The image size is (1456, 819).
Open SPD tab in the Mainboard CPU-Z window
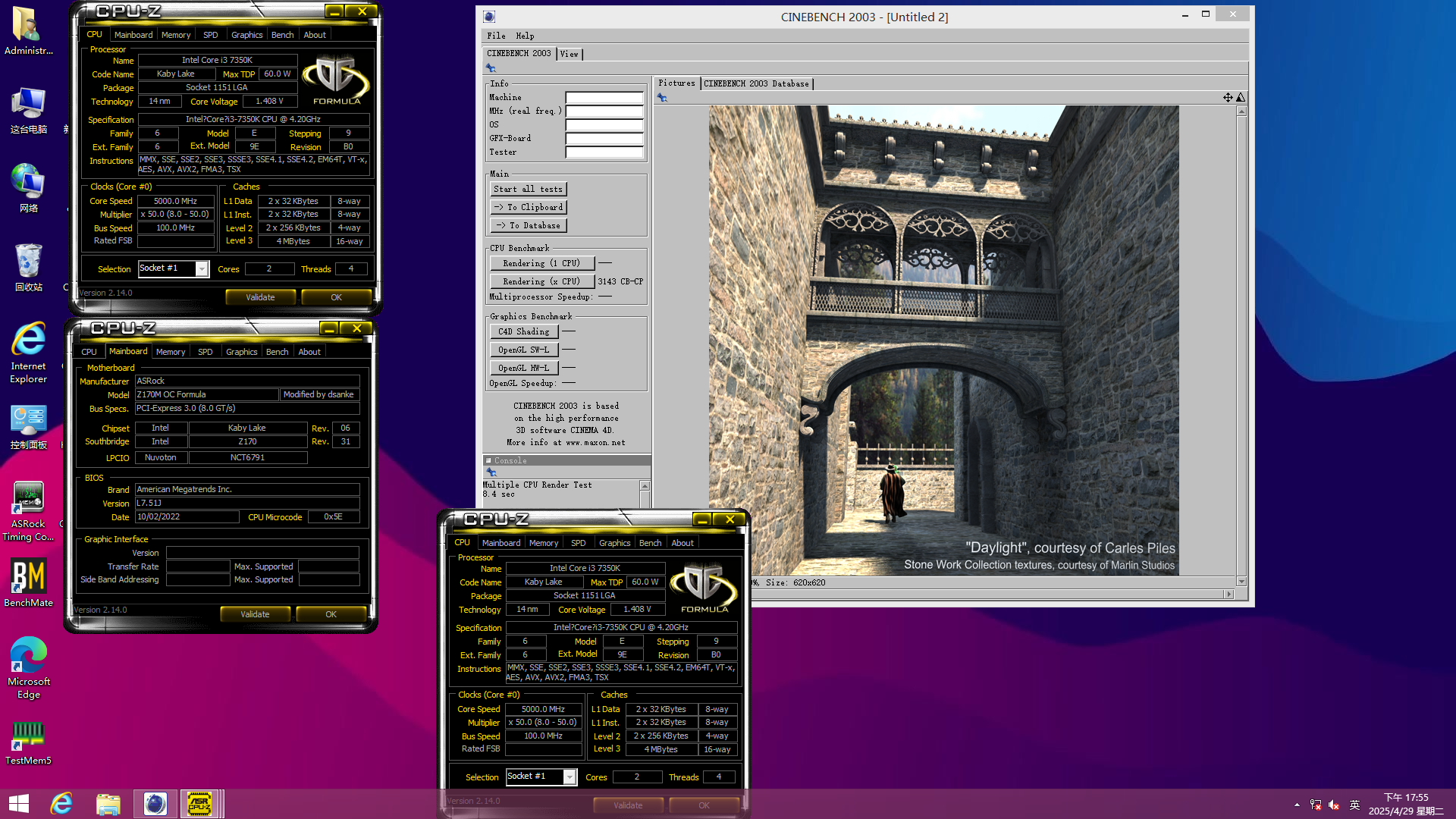pos(205,352)
